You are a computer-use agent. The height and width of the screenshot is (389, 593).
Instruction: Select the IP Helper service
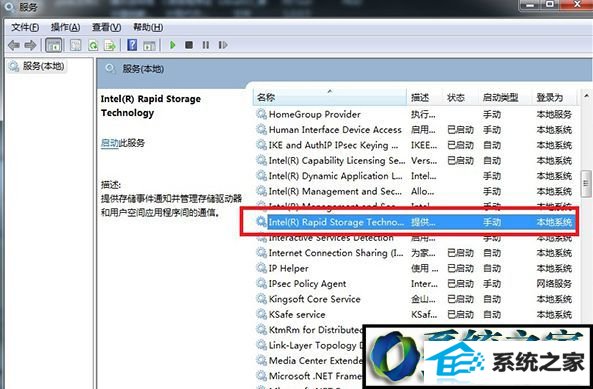[x=415, y=268]
